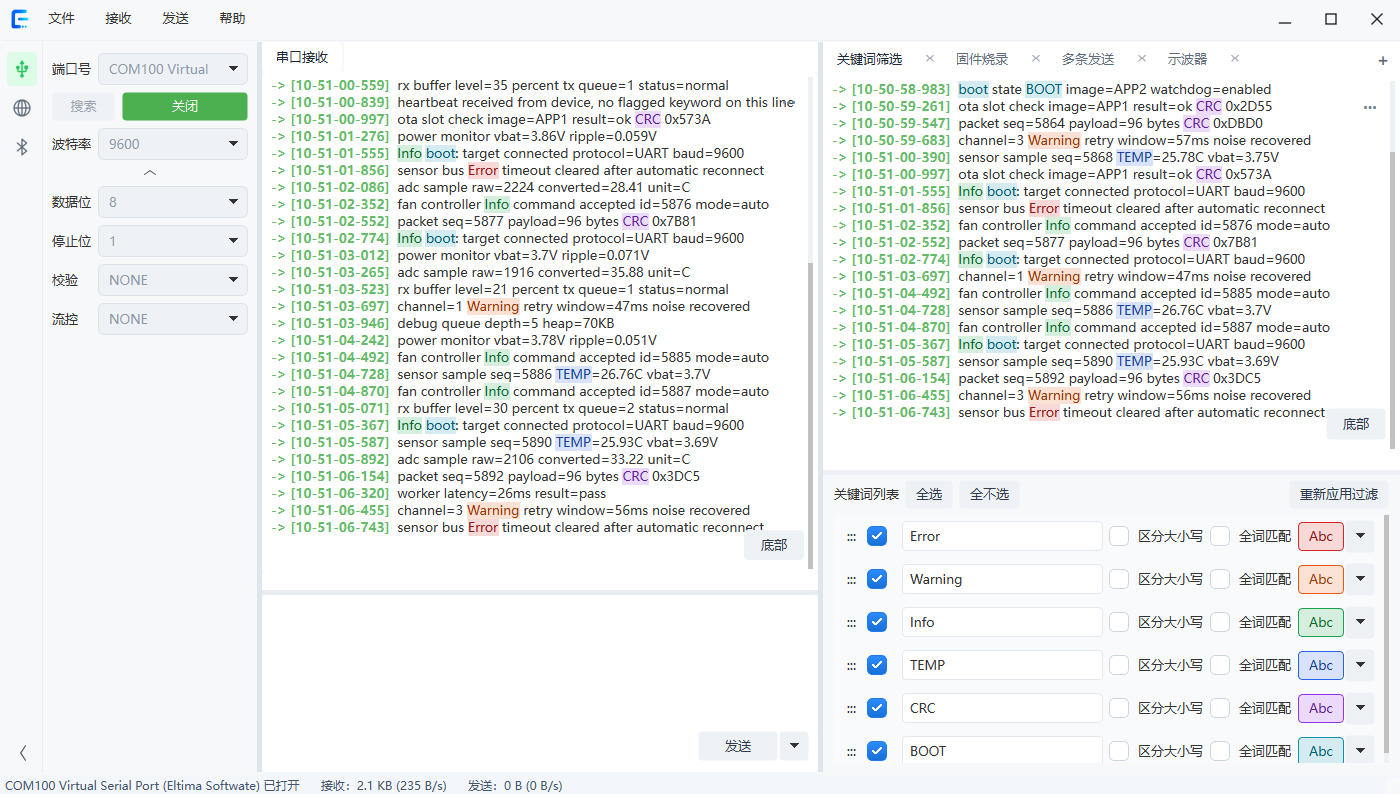Check 全词匹配 on the Info row

click(1220, 622)
